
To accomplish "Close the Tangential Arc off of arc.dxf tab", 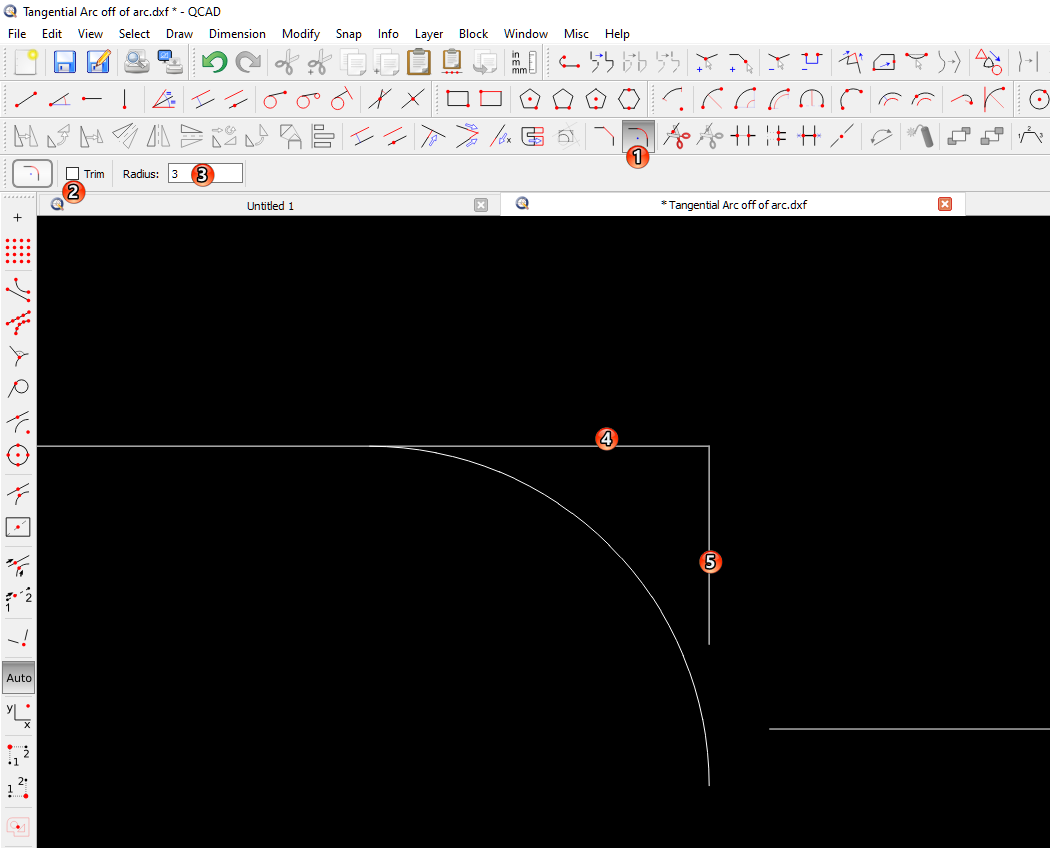I will point(944,204).
